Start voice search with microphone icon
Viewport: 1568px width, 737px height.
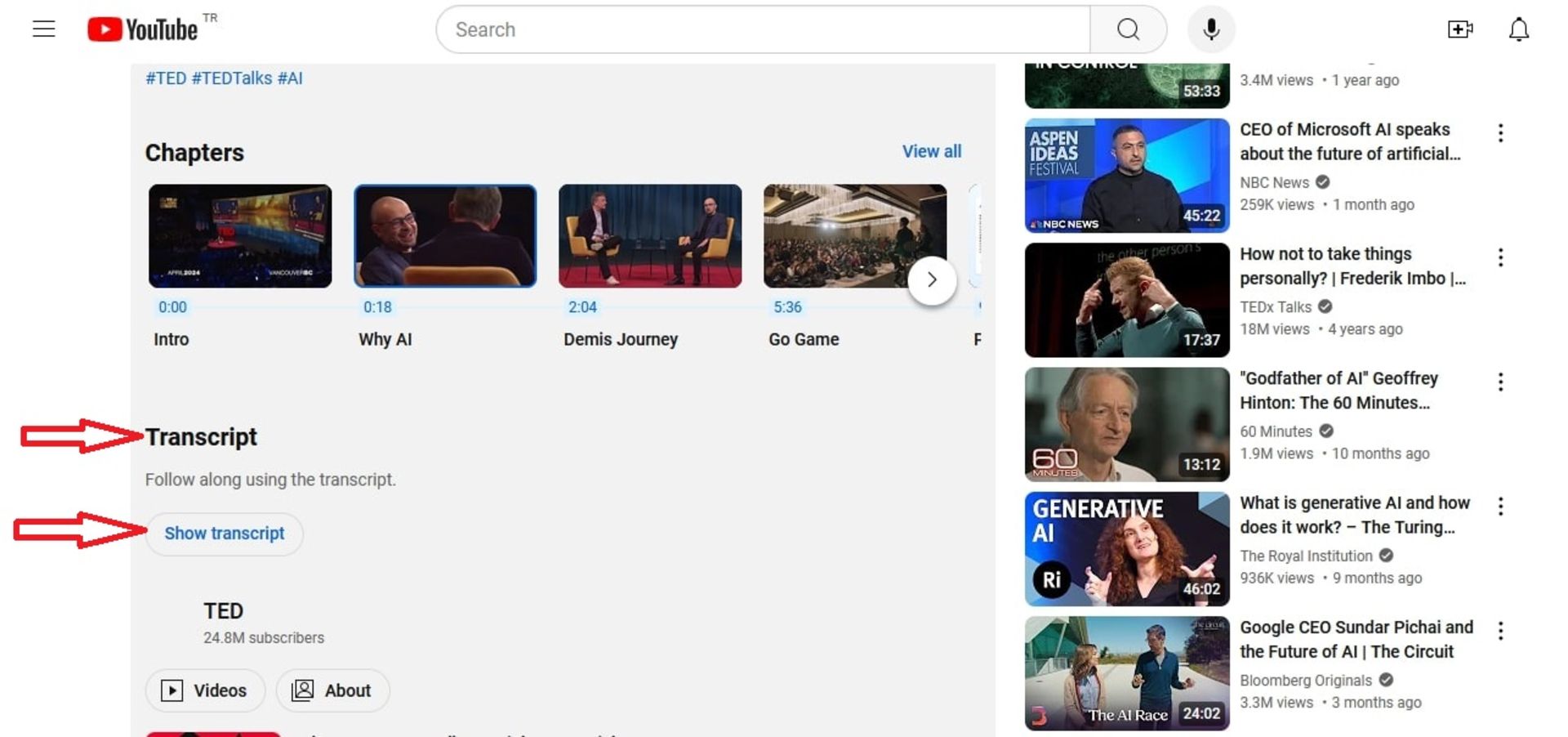[1211, 29]
